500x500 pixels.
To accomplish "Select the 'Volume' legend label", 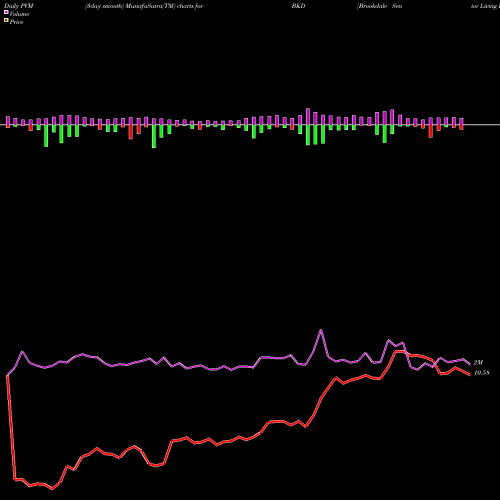I will tap(19, 14).
